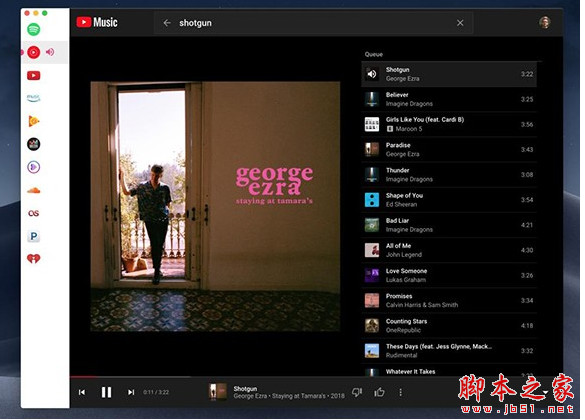Viewport: 585px width, 420px height.
Task: Clear the search with X icon
Action: click(x=460, y=23)
